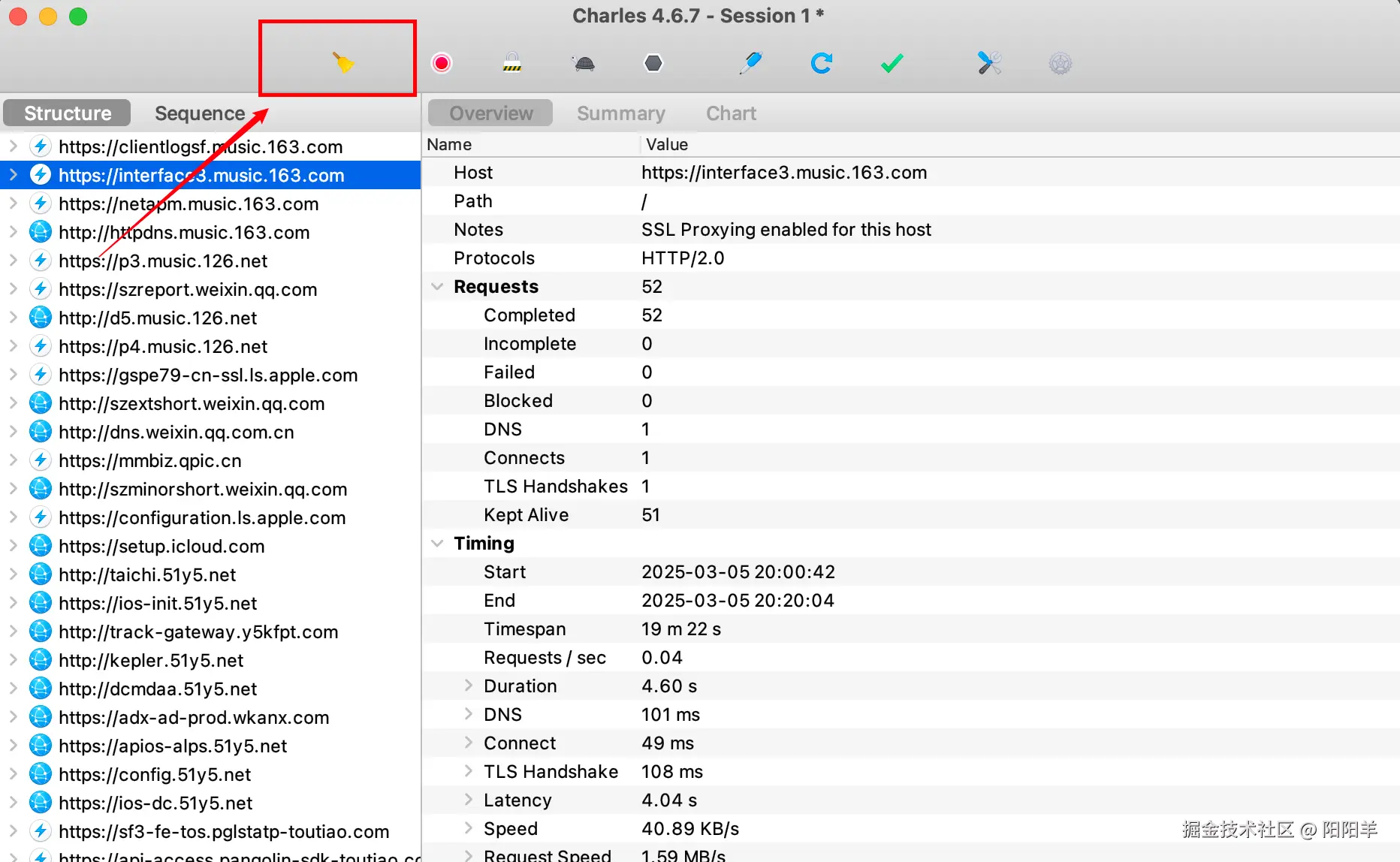This screenshot has width=1400, height=862.
Task: Open the Chart tab
Action: [x=731, y=113]
